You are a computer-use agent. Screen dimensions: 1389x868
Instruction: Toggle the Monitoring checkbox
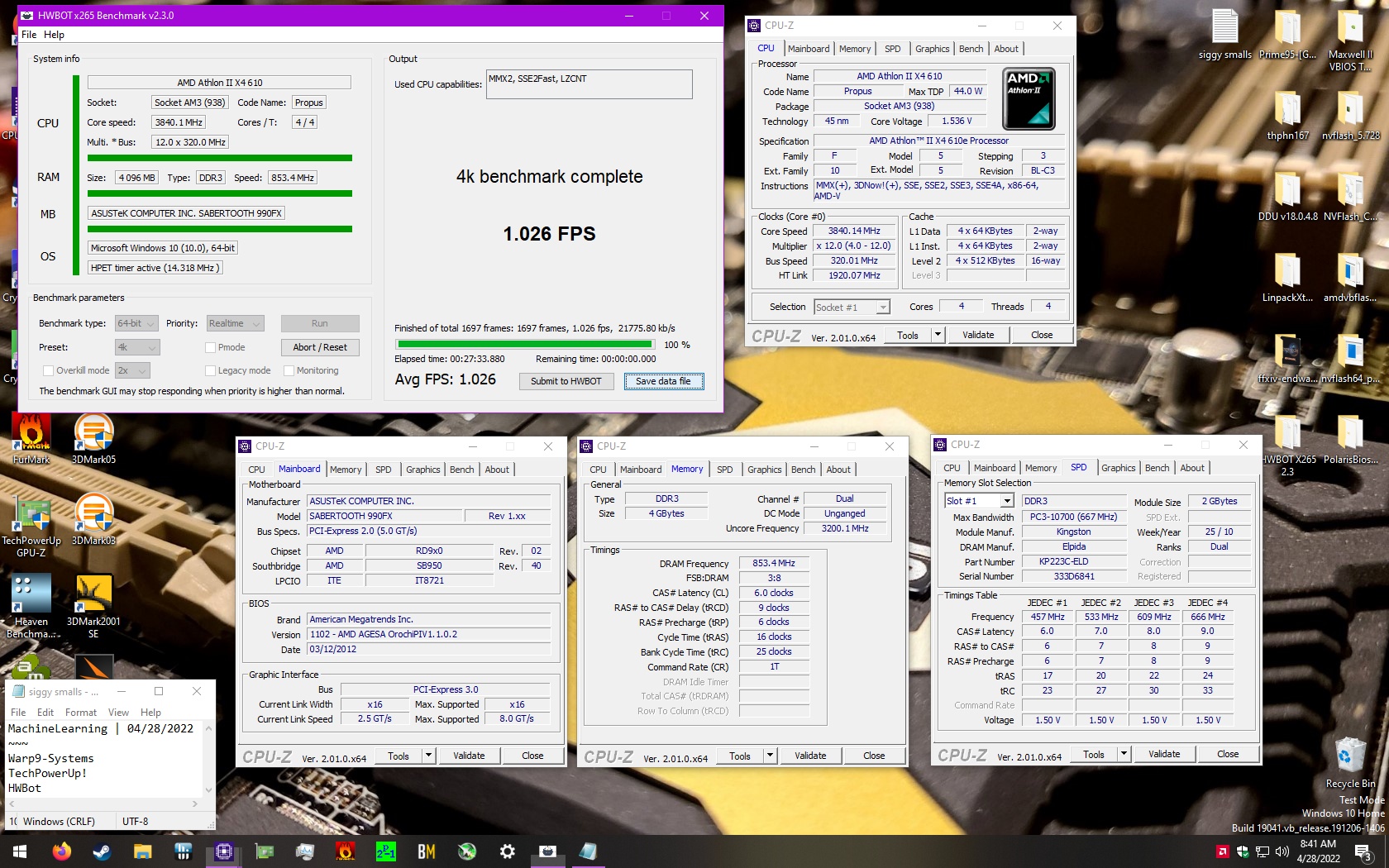point(289,370)
